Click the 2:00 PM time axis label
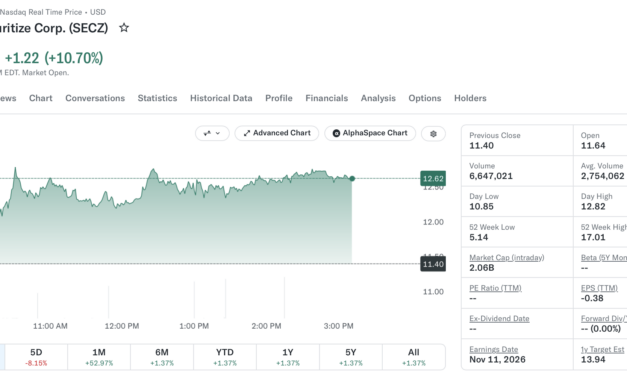 point(266,326)
